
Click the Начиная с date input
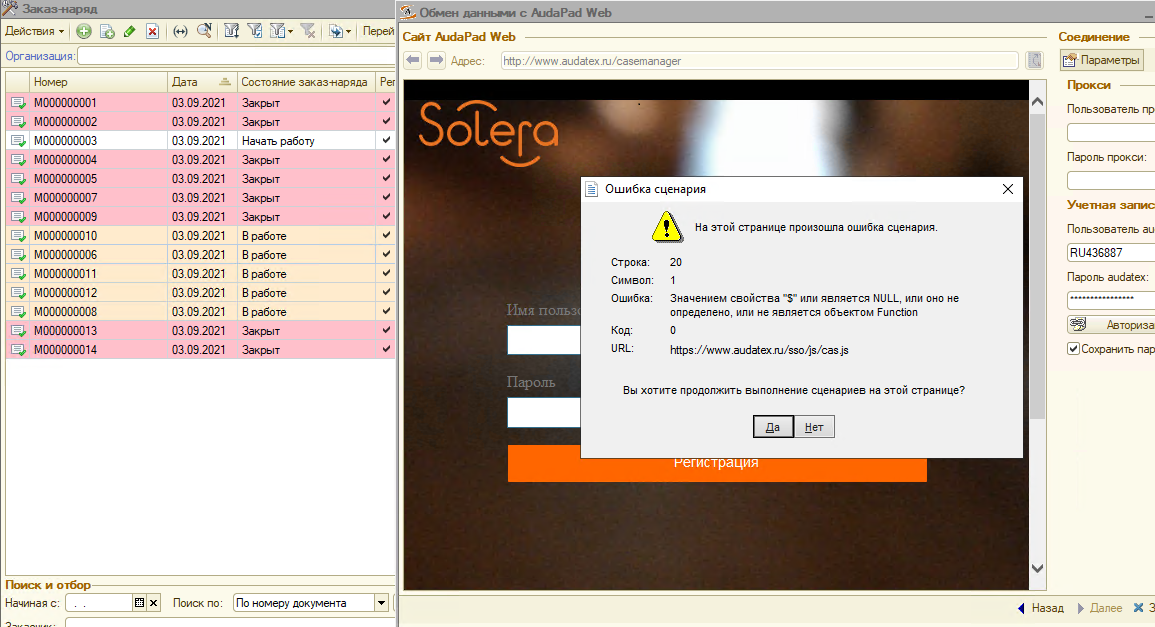coord(99,603)
